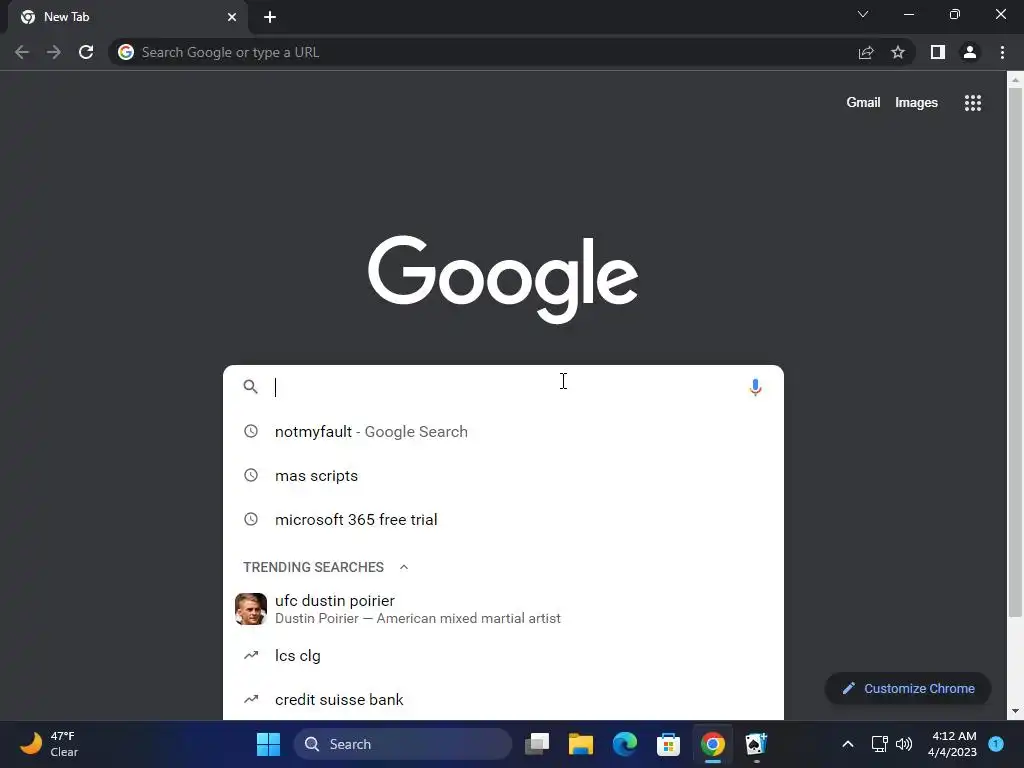This screenshot has height=768, width=1024.
Task: Click the trending arrow beside credit suisse bank
Action: 251,699
